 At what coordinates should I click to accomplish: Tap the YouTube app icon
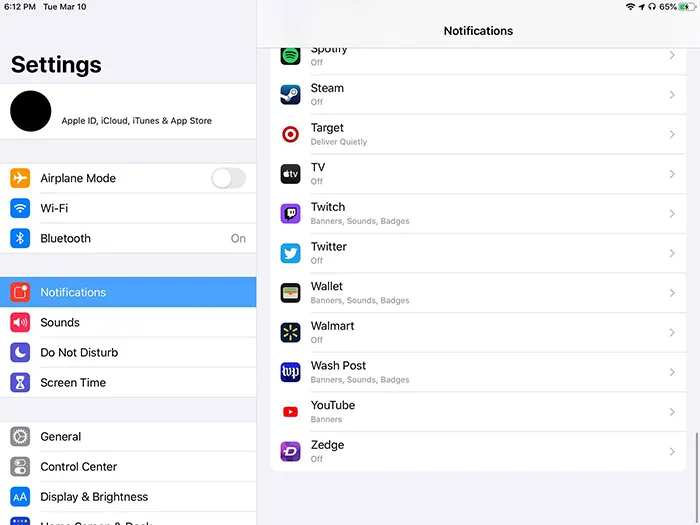(290, 411)
